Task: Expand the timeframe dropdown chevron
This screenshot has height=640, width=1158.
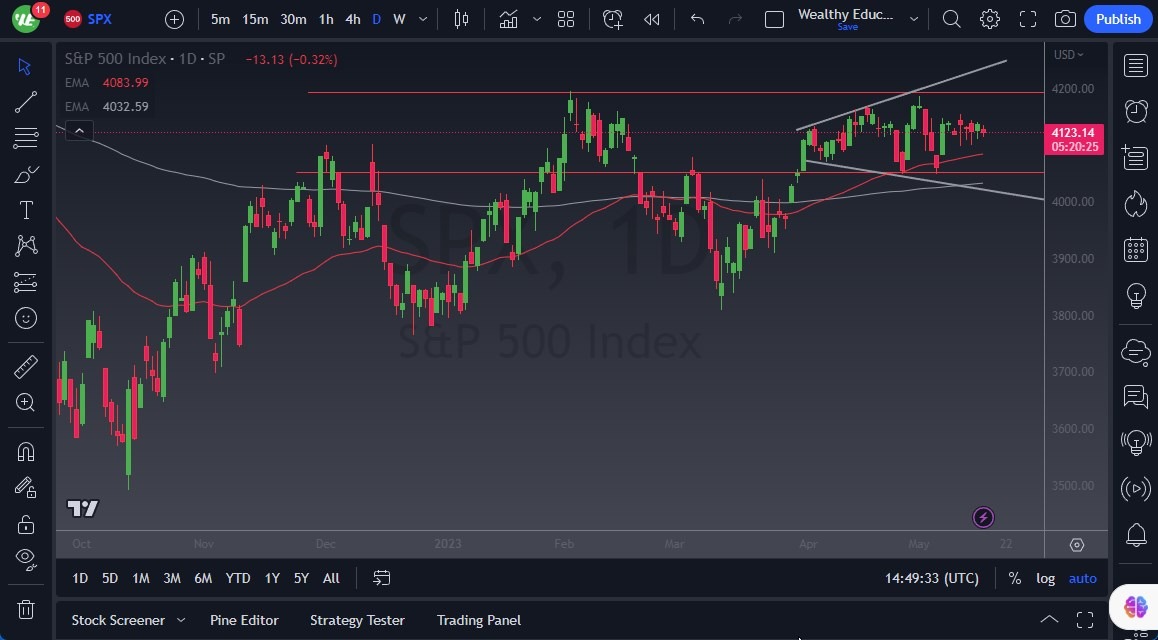Action: click(423, 19)
